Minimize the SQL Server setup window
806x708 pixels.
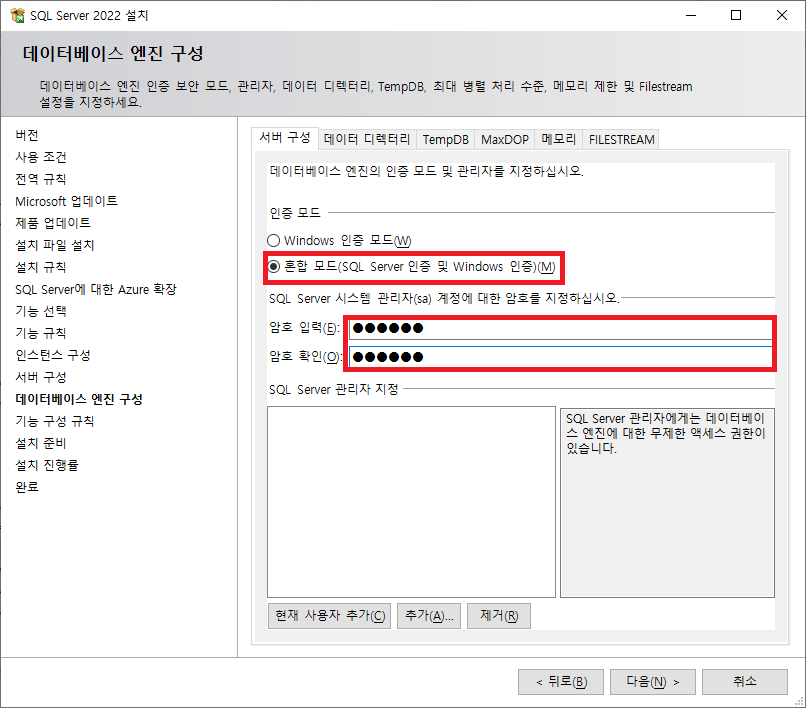click(x=691, y=15)
